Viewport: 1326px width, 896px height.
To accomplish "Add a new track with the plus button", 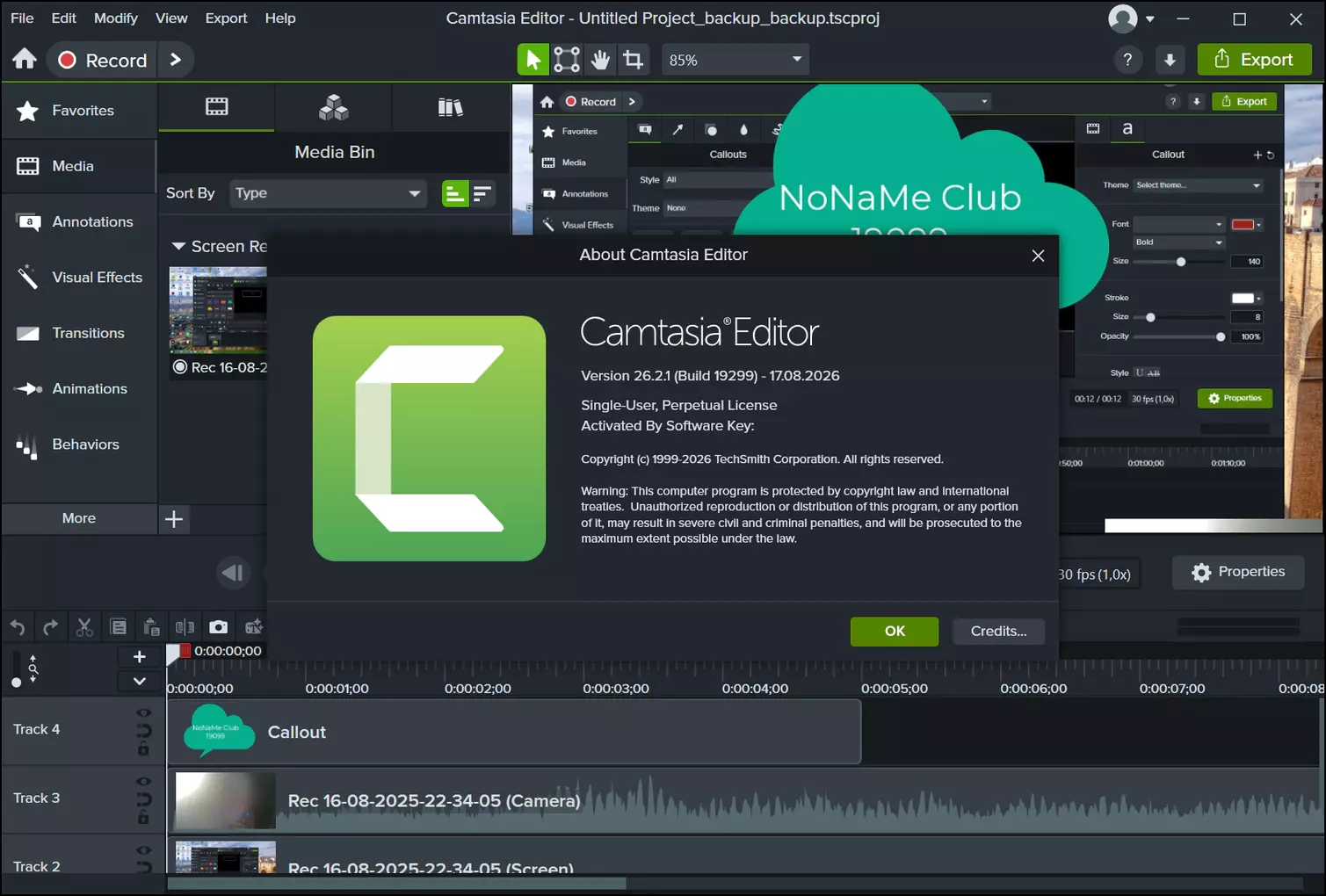I will tap(139, 656).
